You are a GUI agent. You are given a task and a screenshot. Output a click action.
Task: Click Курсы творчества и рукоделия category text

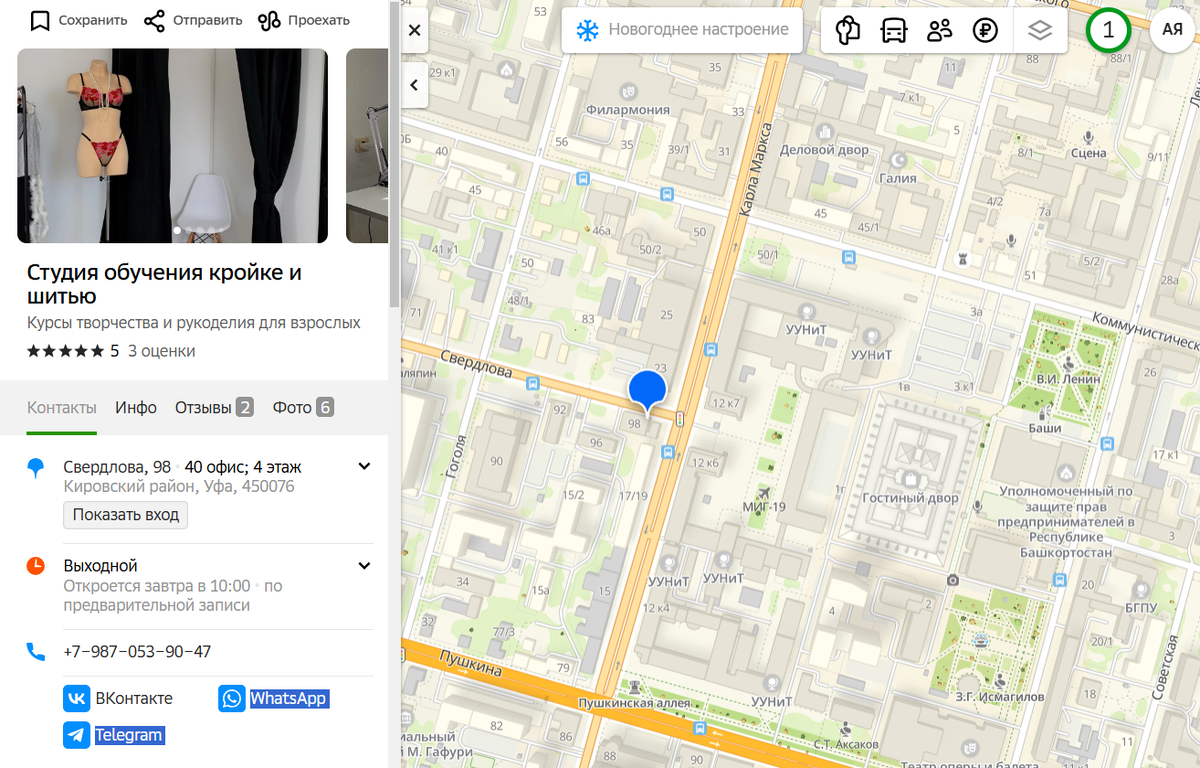(x=194, y=323)
